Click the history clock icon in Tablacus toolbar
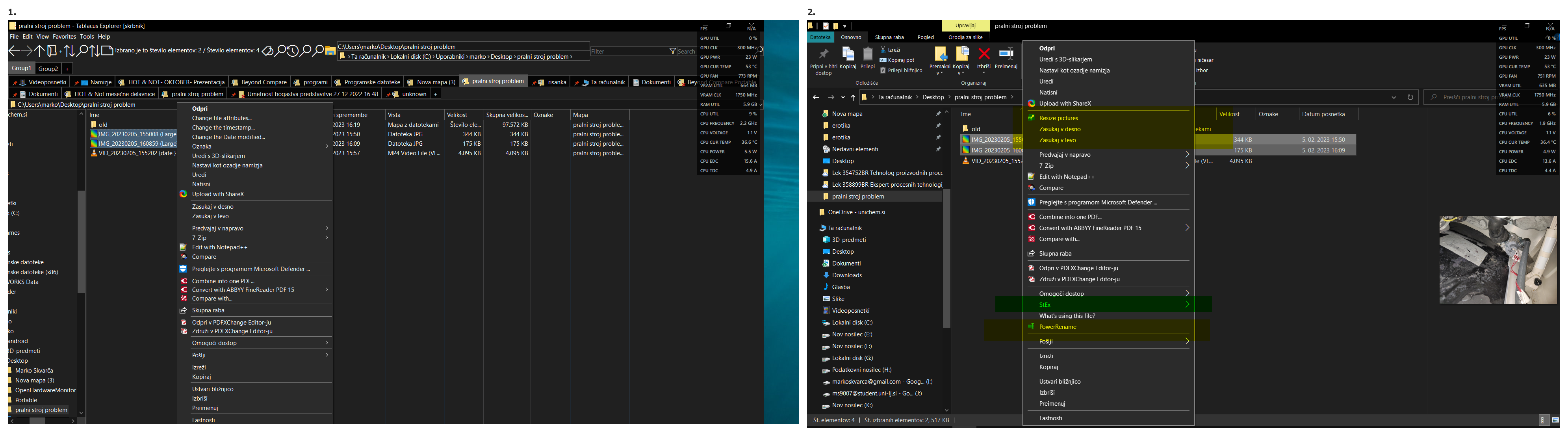This screenshot has height=436, width=1568. coord(293,51)
